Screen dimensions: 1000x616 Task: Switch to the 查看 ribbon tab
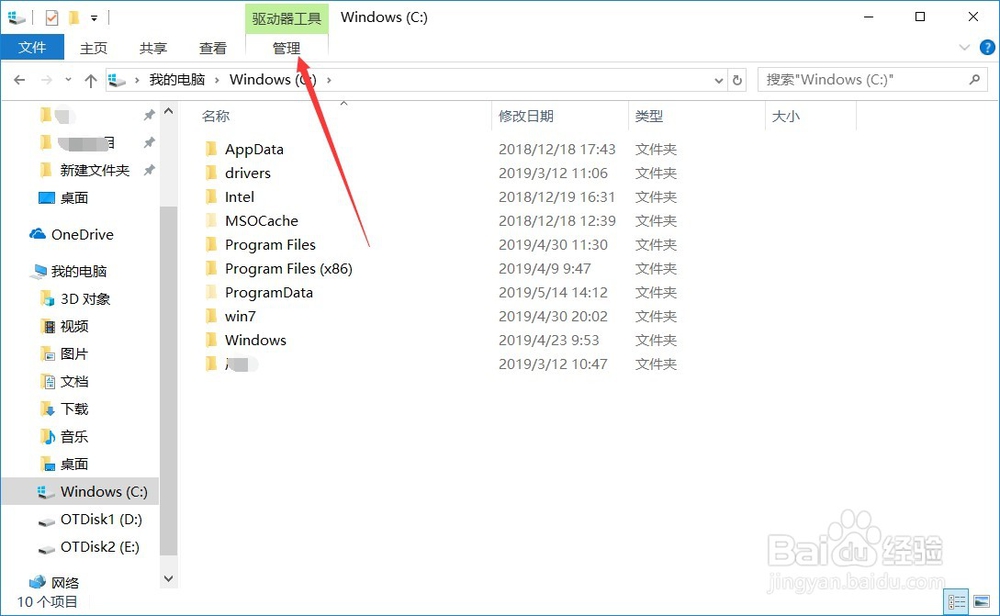point(212,48)
